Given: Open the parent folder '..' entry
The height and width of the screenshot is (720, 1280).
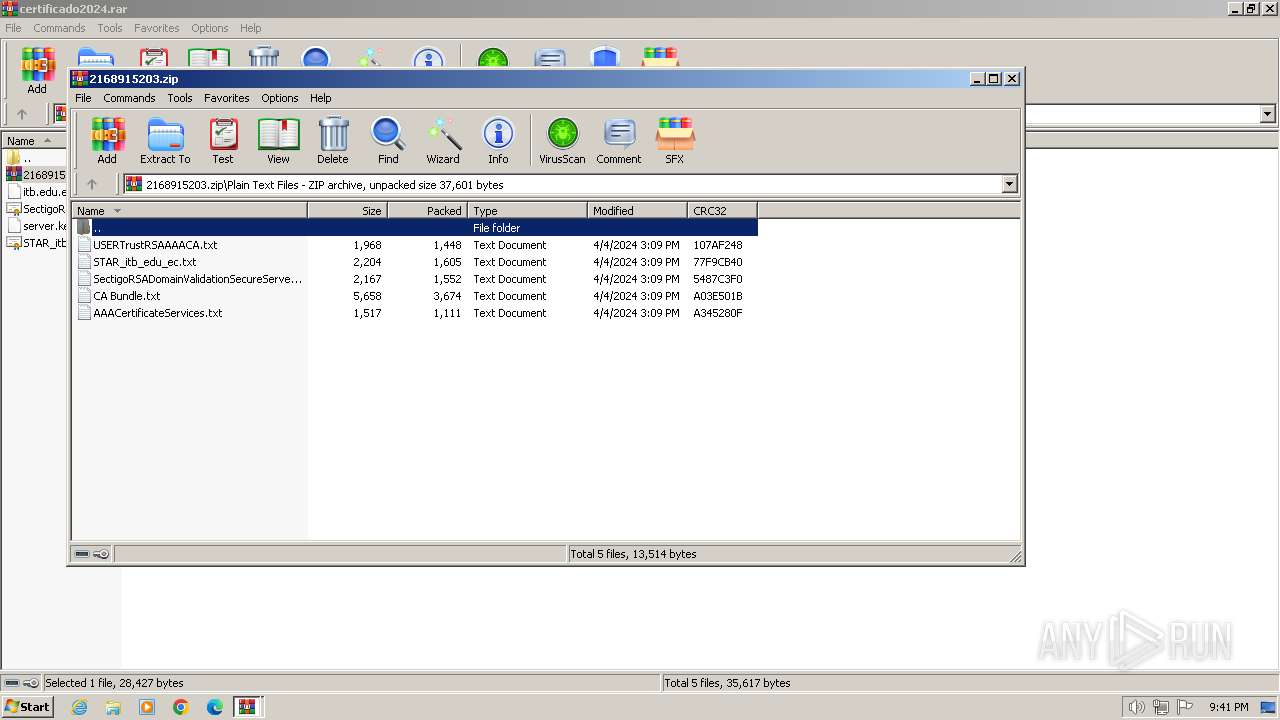Looking at the screenshot, I should [414, 228].
